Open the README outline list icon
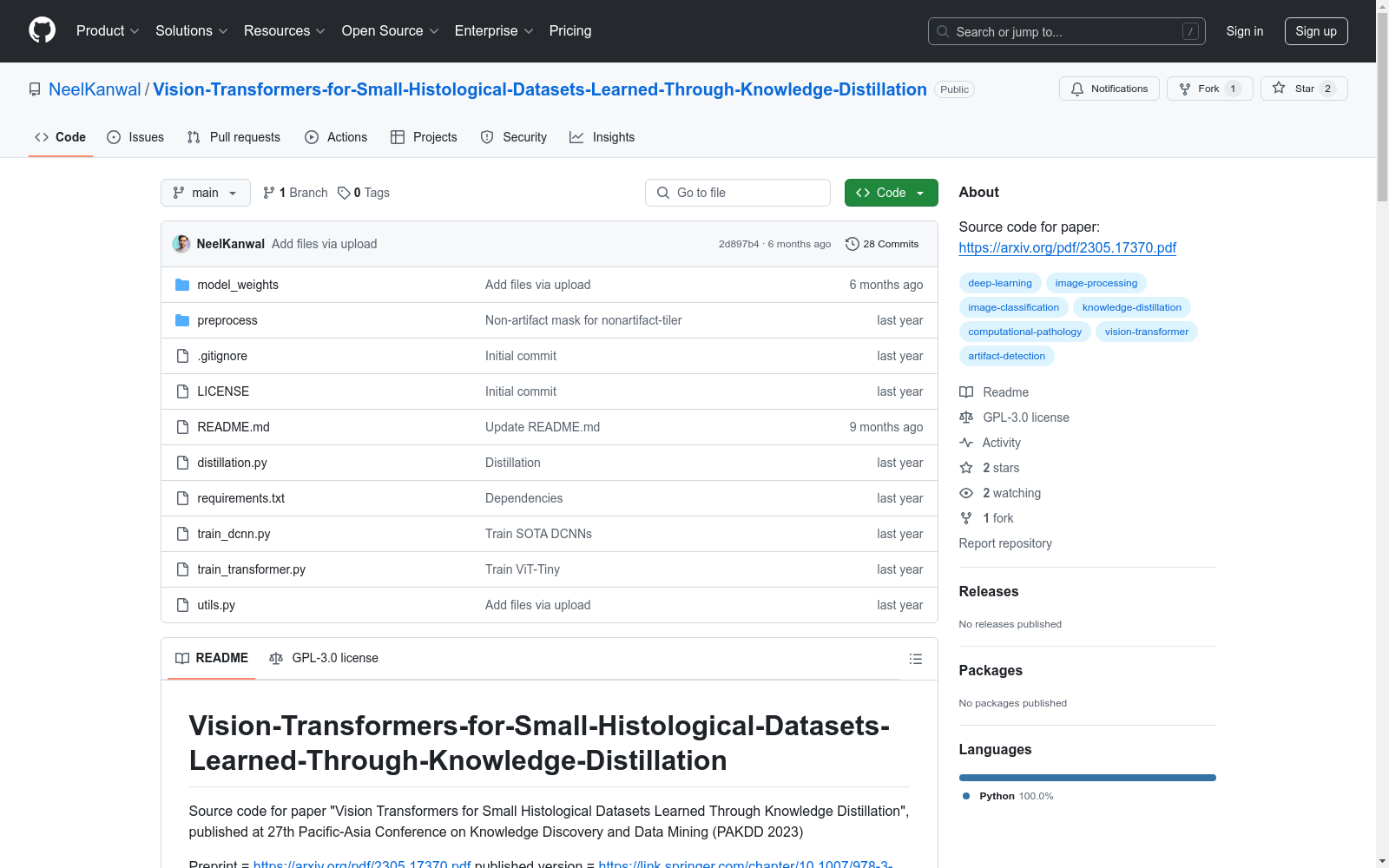 tap(915, 659)
